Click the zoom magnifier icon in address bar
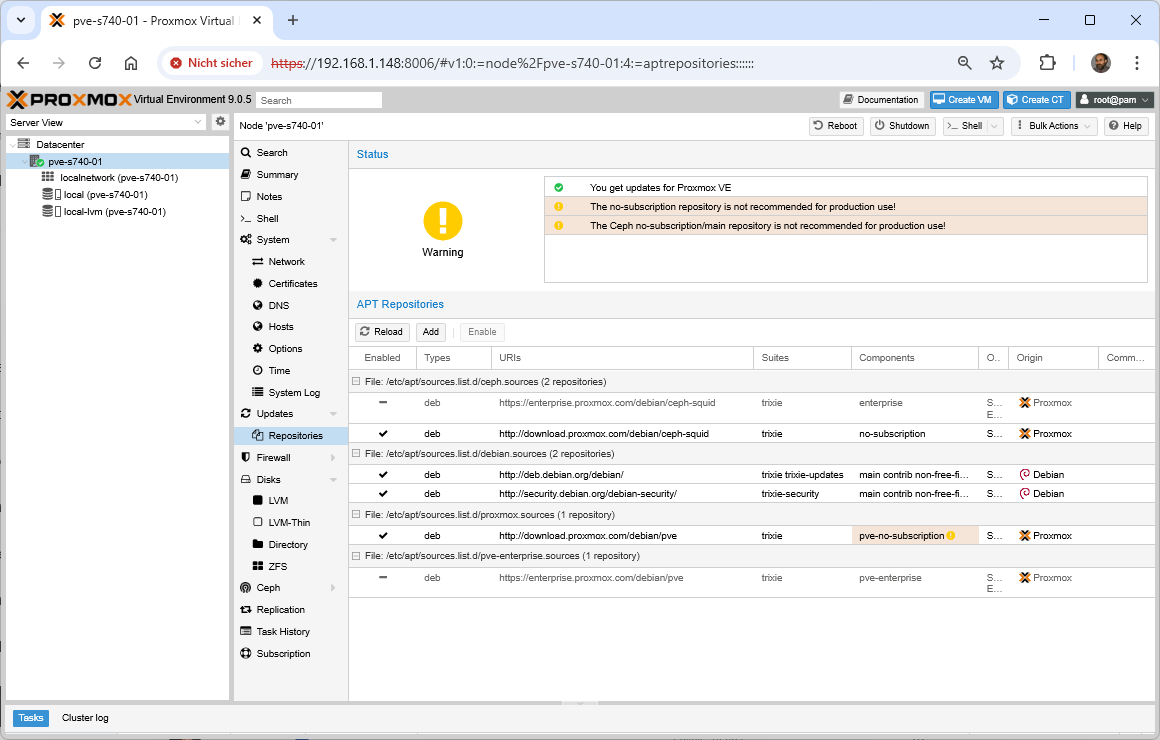 pos(965,63)
